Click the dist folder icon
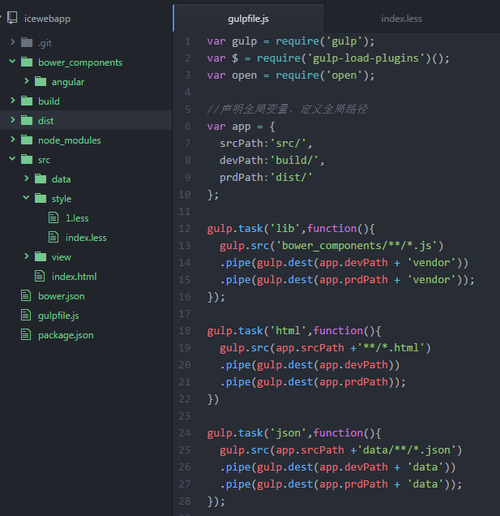Viewport: 500px width, 516px height. pos(27,120)
